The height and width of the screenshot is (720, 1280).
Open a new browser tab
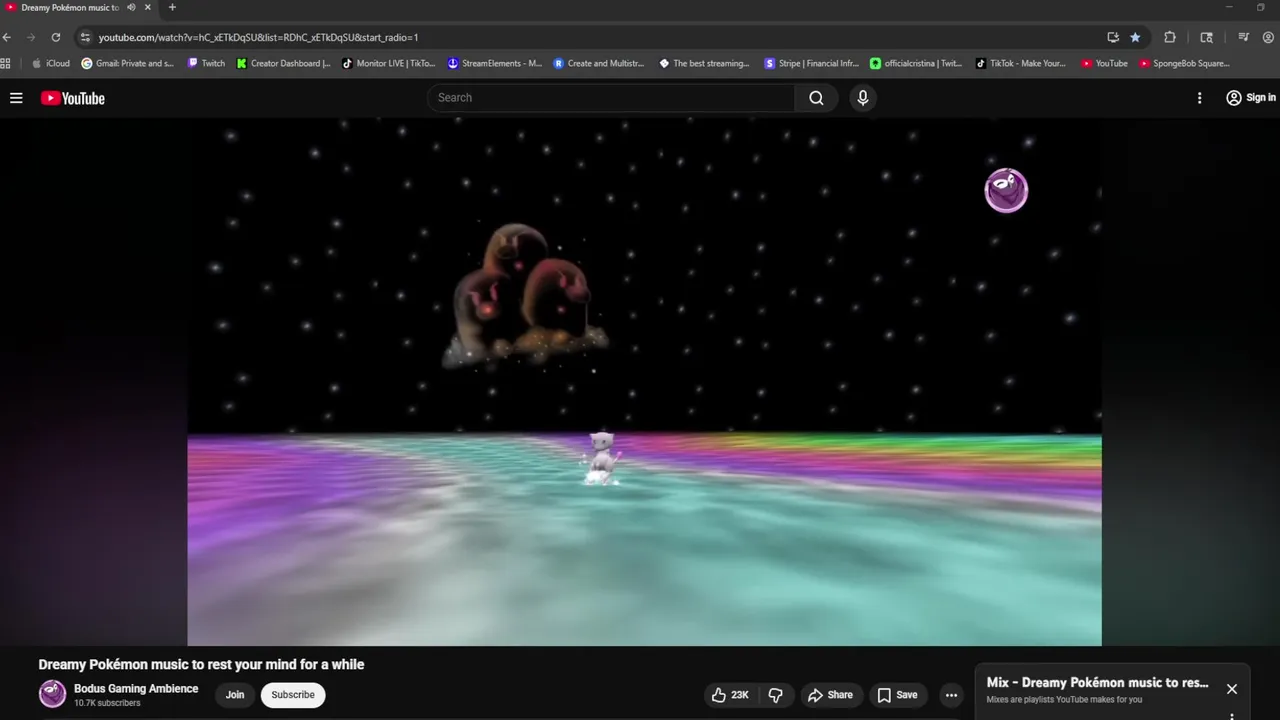click(172, 7)
